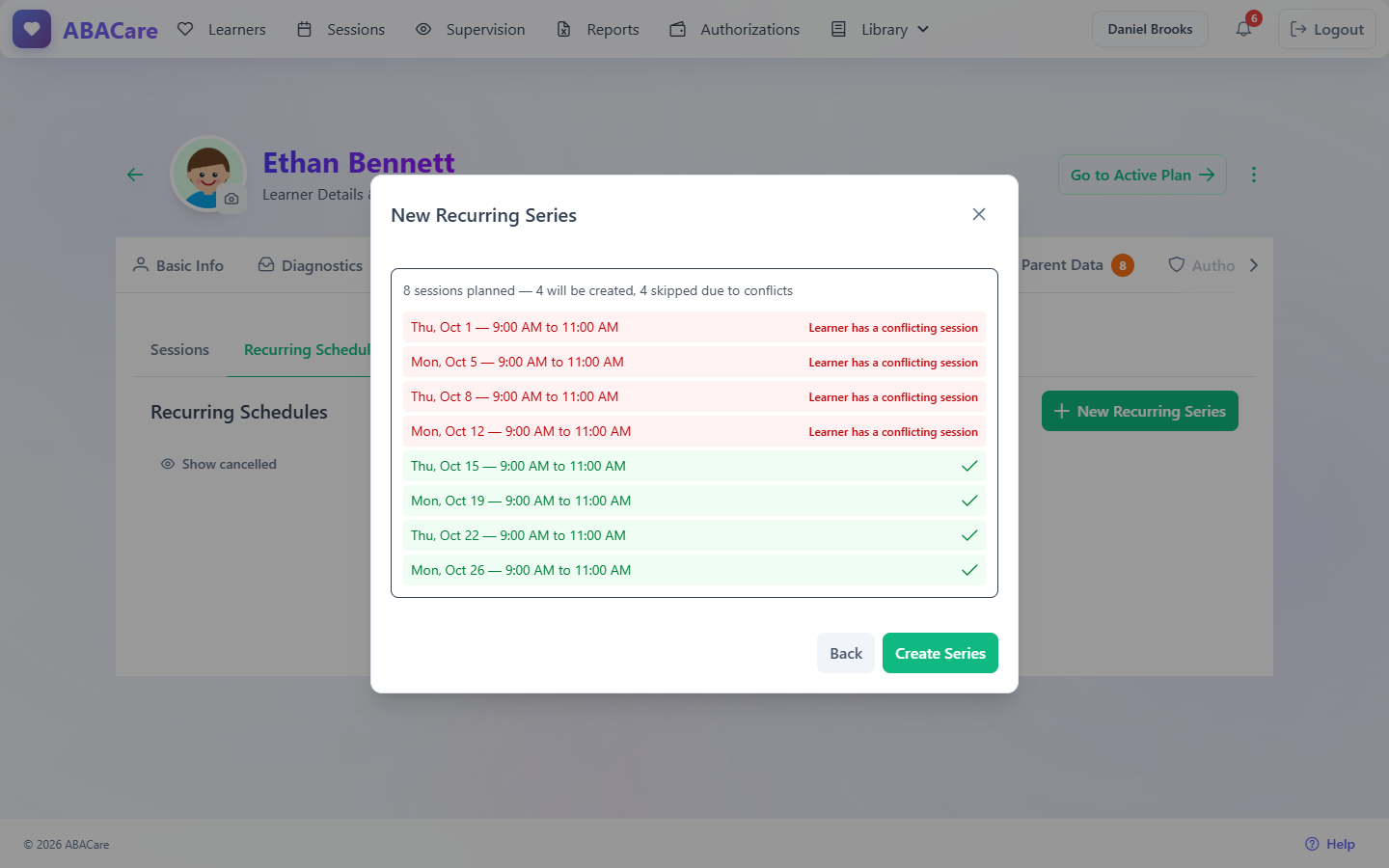This screenshot has width=1389, height=868.
Task: Switch to the Autho tab
Action: tap(1202, 265)
